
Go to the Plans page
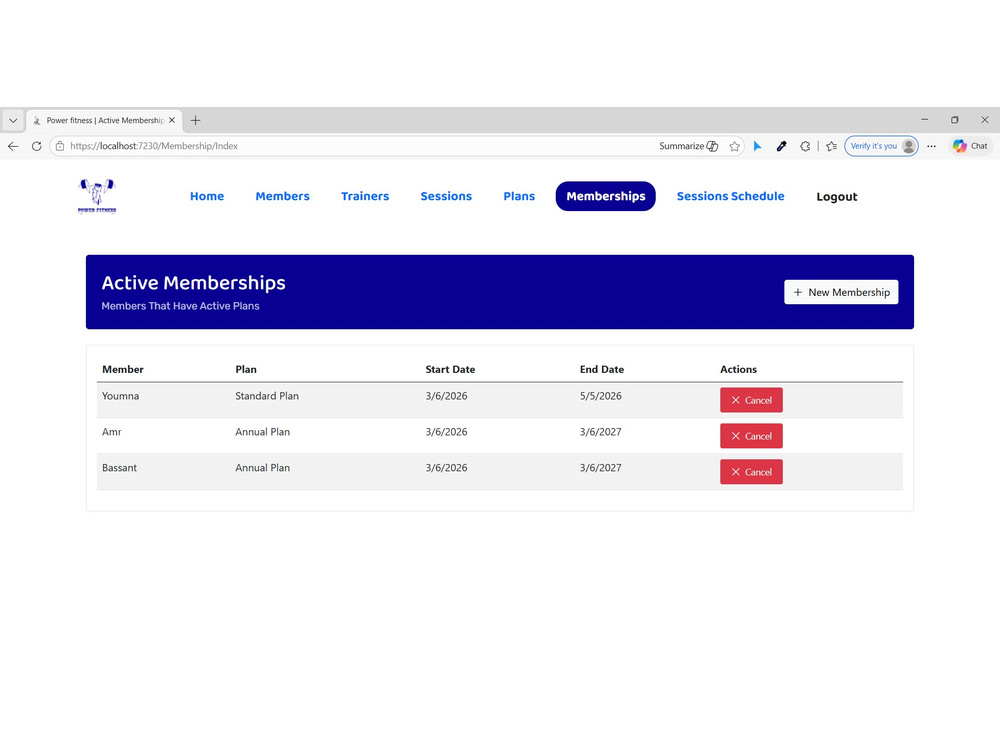(x=519, y=196)
